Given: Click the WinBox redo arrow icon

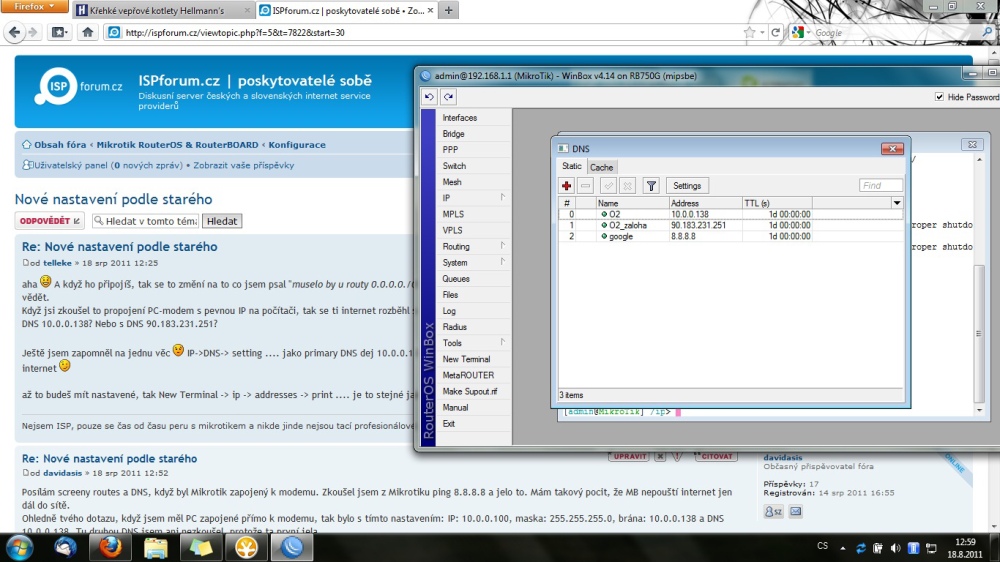Looking at the screenshot, I should coord(448,97).
